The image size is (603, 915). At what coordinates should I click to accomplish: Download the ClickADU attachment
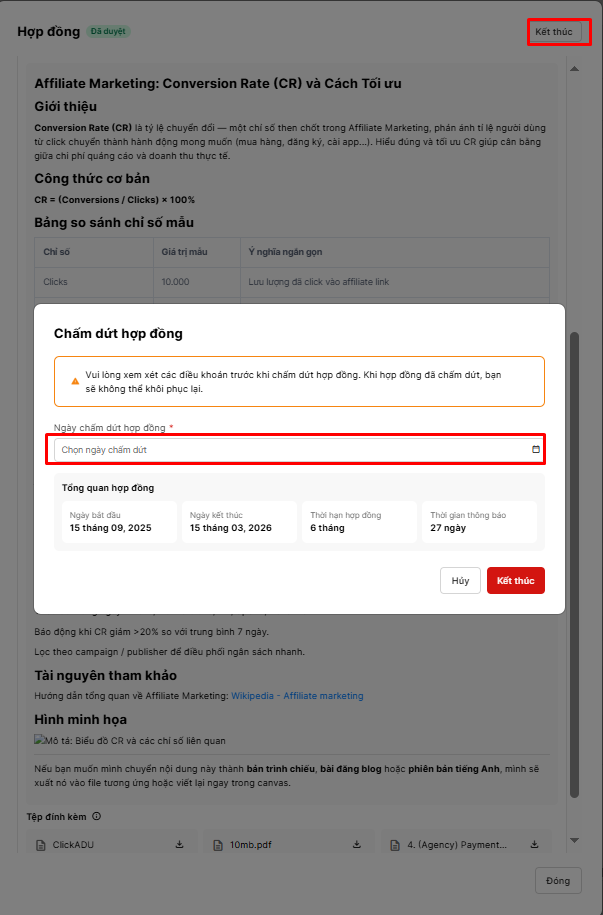pyautogui.click(x=180, y=845)
